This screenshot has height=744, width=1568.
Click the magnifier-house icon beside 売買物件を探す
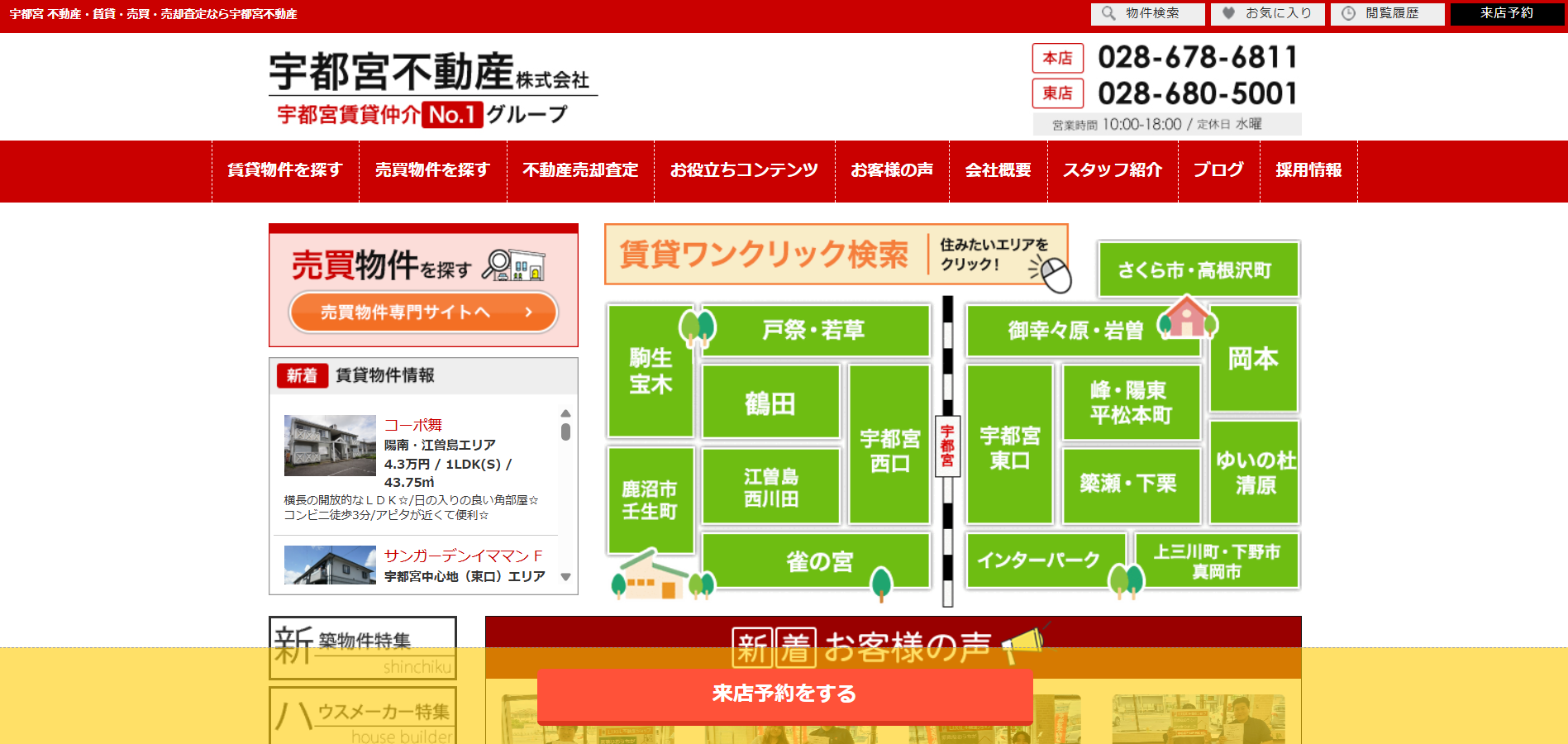[x=513, y=265]
